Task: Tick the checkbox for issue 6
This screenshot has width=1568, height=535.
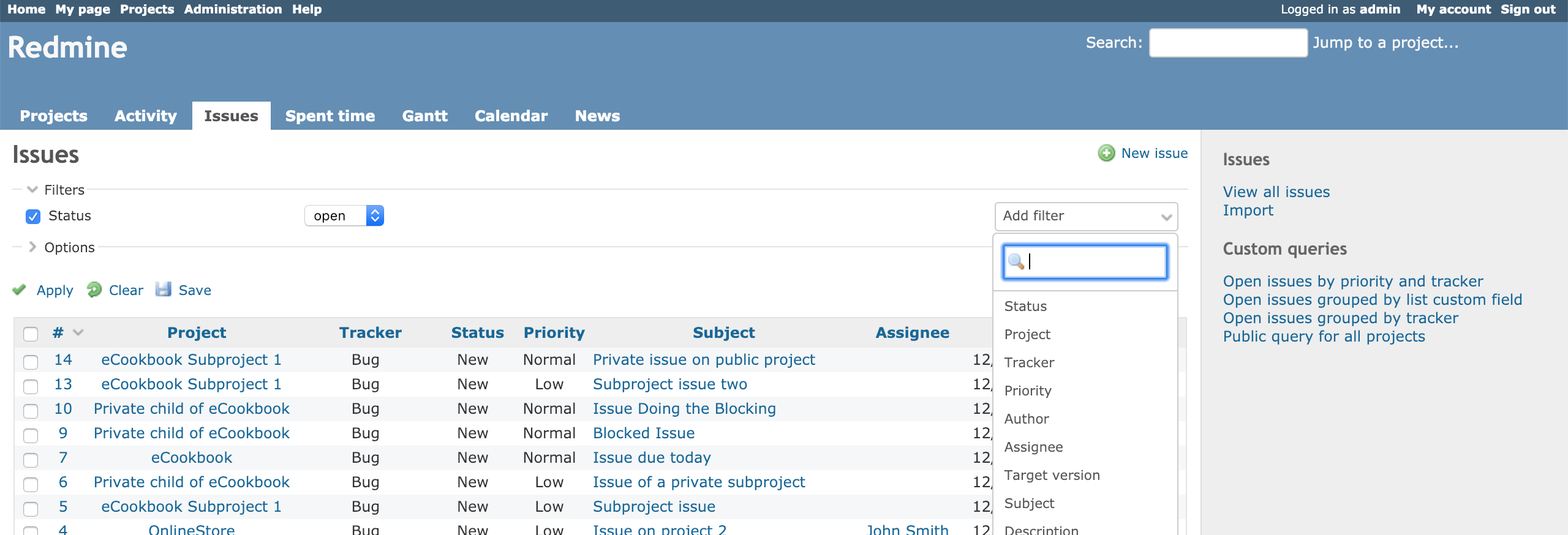Action: pos(31,484)
